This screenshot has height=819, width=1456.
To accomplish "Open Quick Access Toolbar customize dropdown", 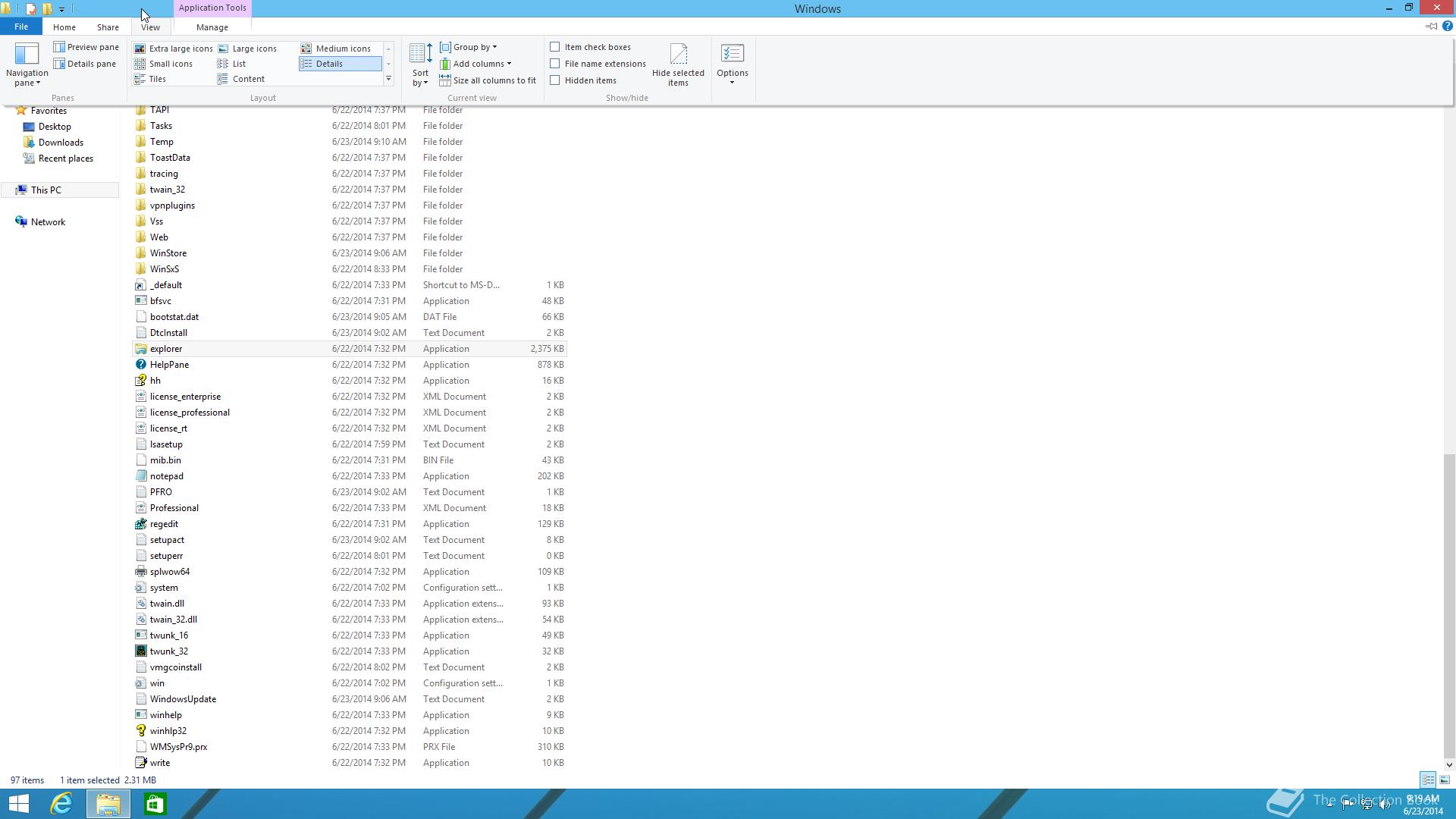I will (61, 9).
